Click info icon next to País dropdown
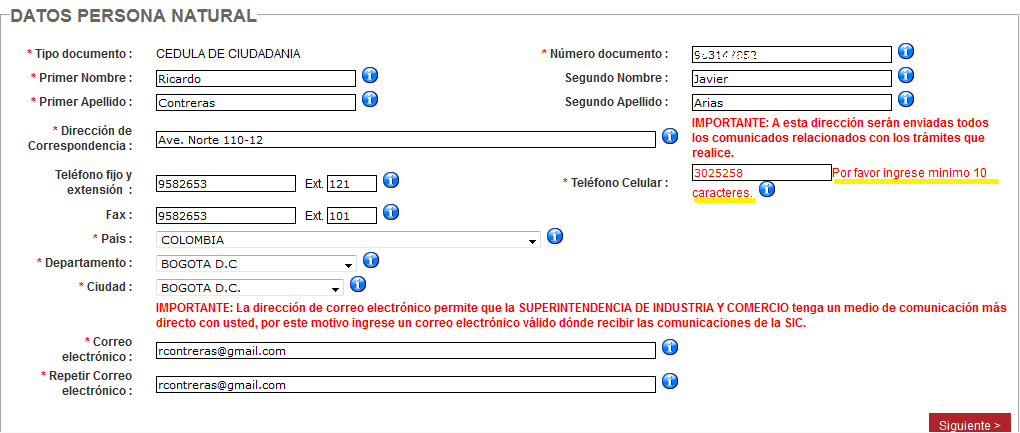The image size is (1020, 433). pos(555,237)
